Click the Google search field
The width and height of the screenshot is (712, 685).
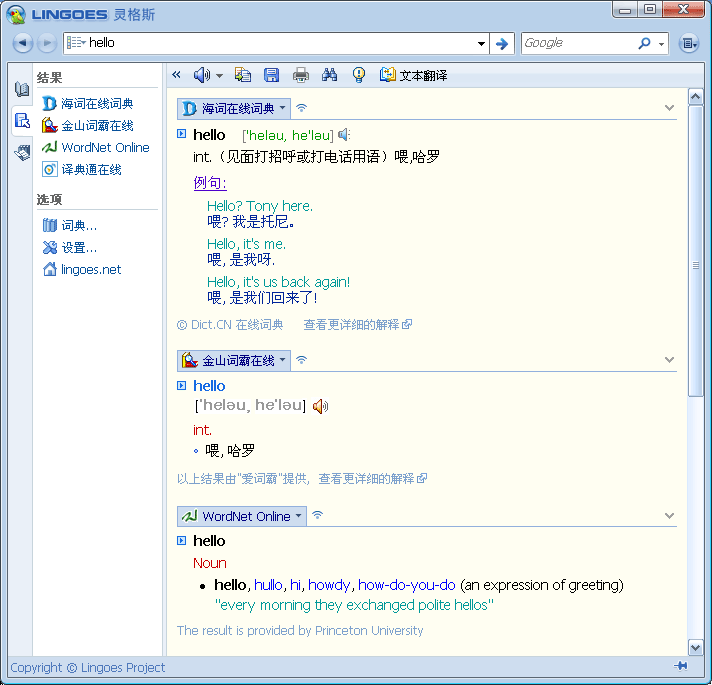(x=578, y=43)
